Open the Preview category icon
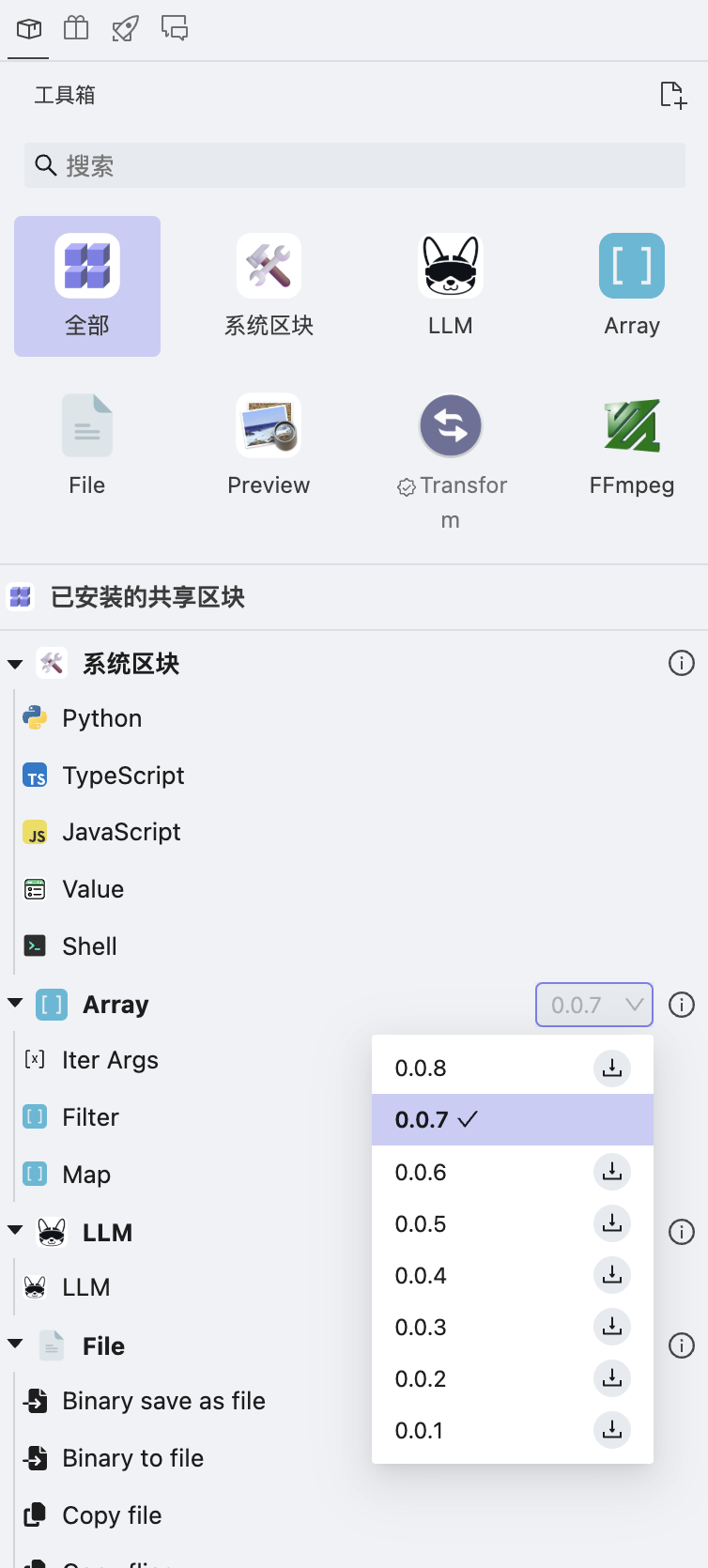 (269, 425)
